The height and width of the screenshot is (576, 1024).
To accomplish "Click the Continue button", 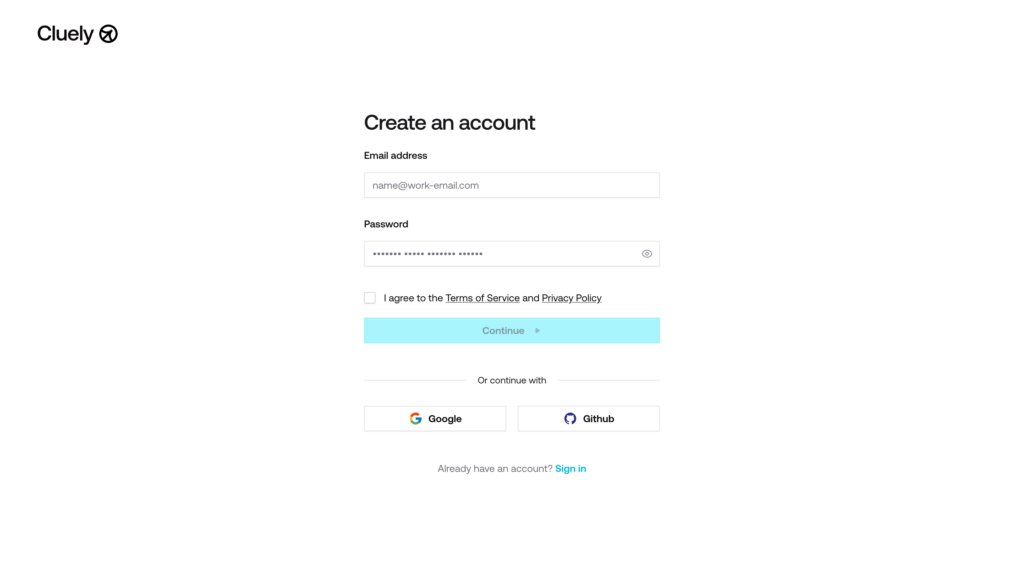I will [511, 330].
